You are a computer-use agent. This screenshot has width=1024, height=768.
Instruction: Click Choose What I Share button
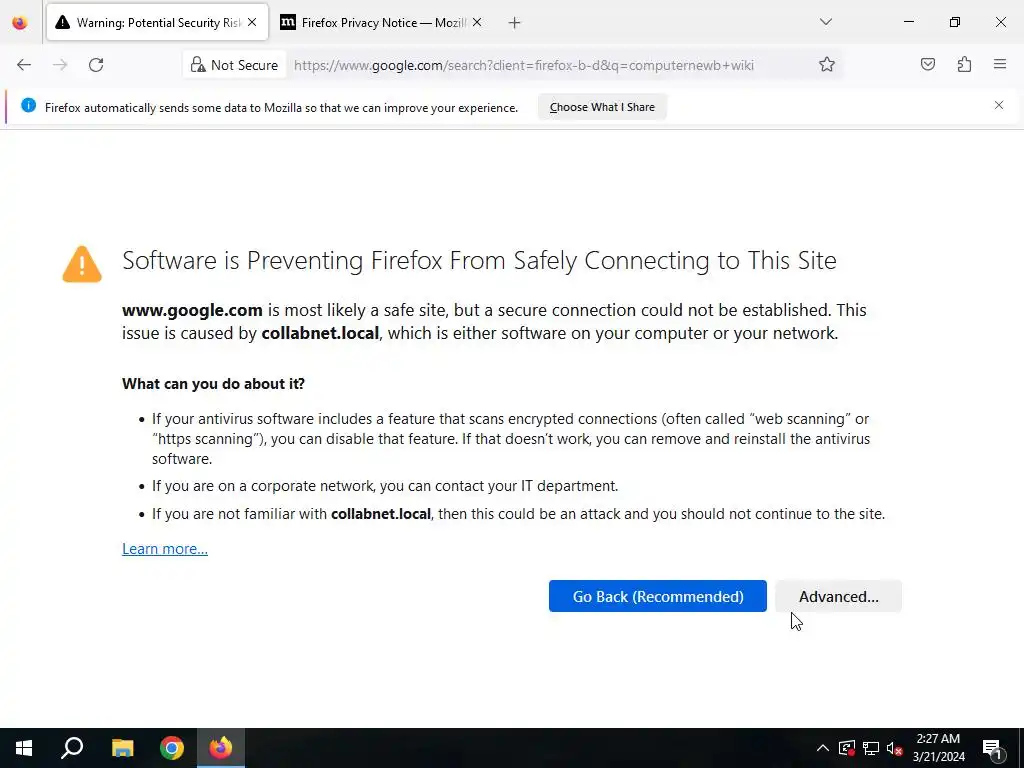click(x=602, y=107)
